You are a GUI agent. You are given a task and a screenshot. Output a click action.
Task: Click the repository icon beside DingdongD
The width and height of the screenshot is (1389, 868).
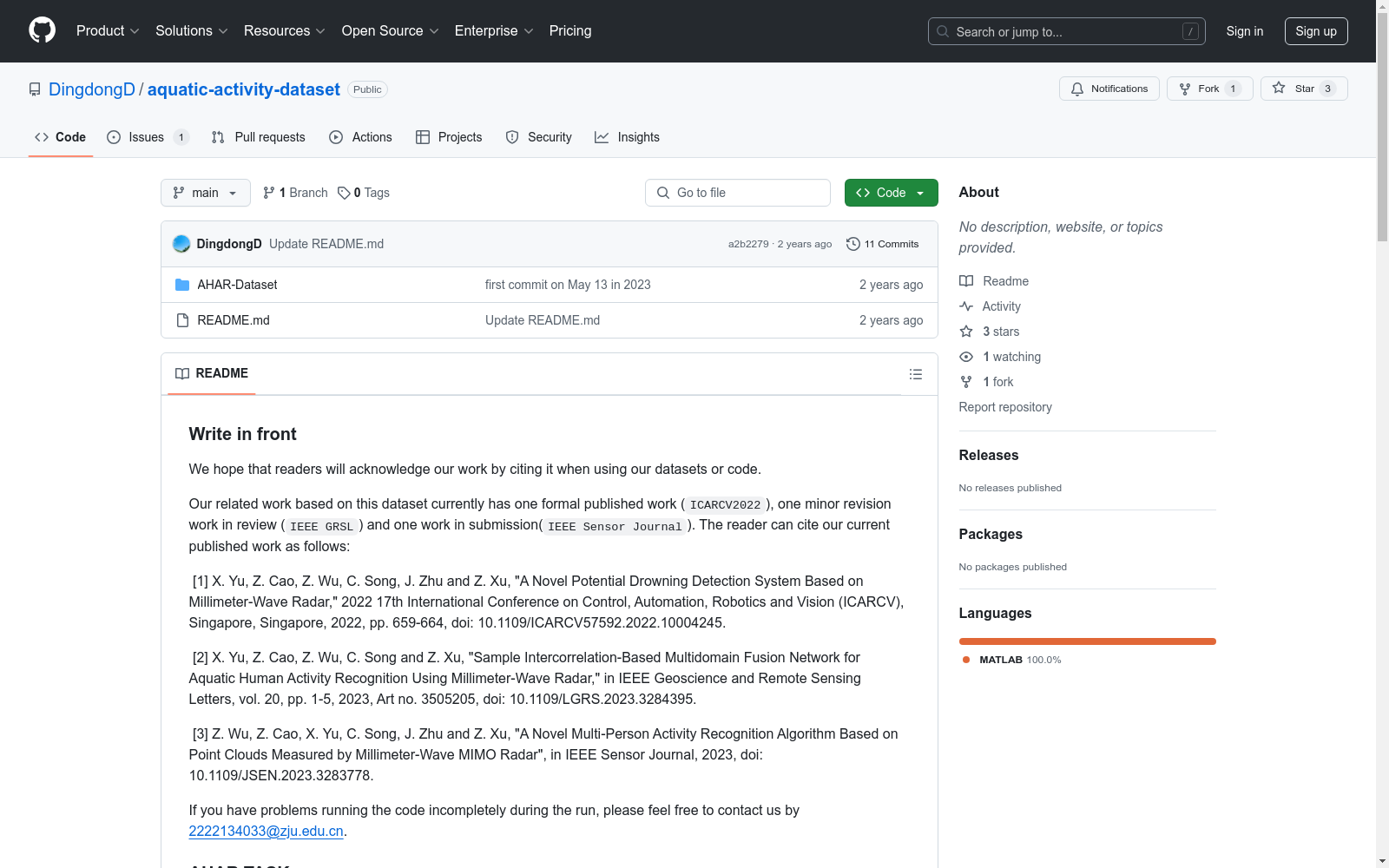pos(35,89)
